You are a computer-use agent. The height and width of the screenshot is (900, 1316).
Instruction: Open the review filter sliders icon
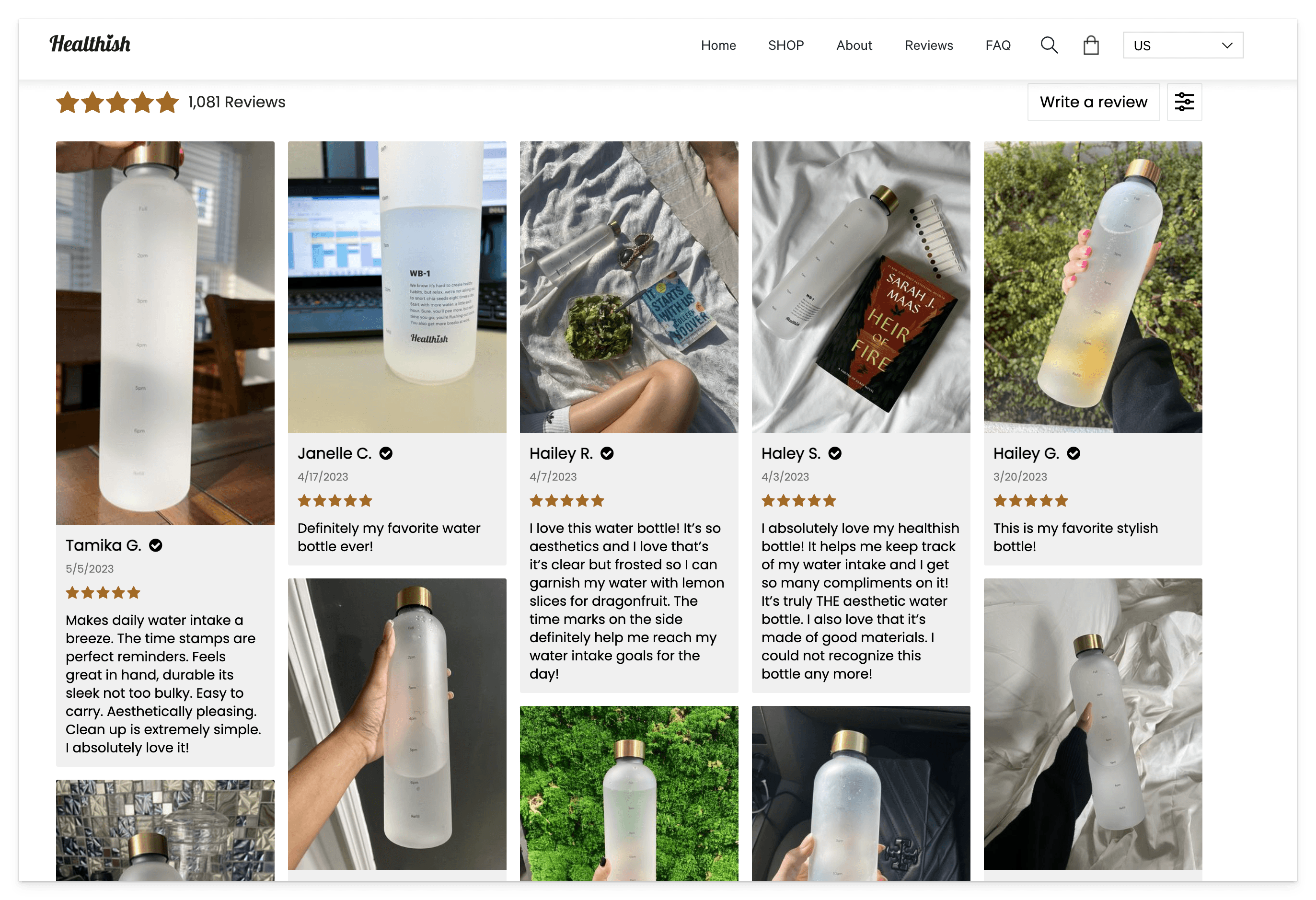1184,102
